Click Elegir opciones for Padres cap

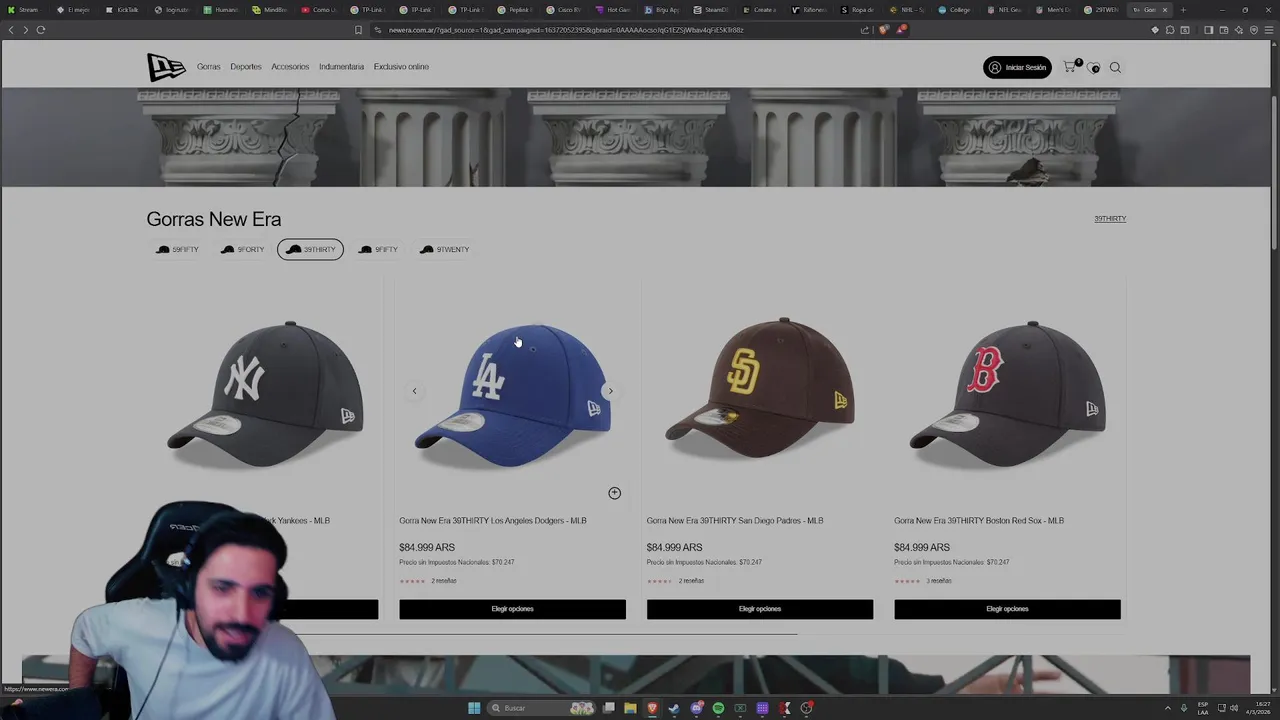[760, 609]
